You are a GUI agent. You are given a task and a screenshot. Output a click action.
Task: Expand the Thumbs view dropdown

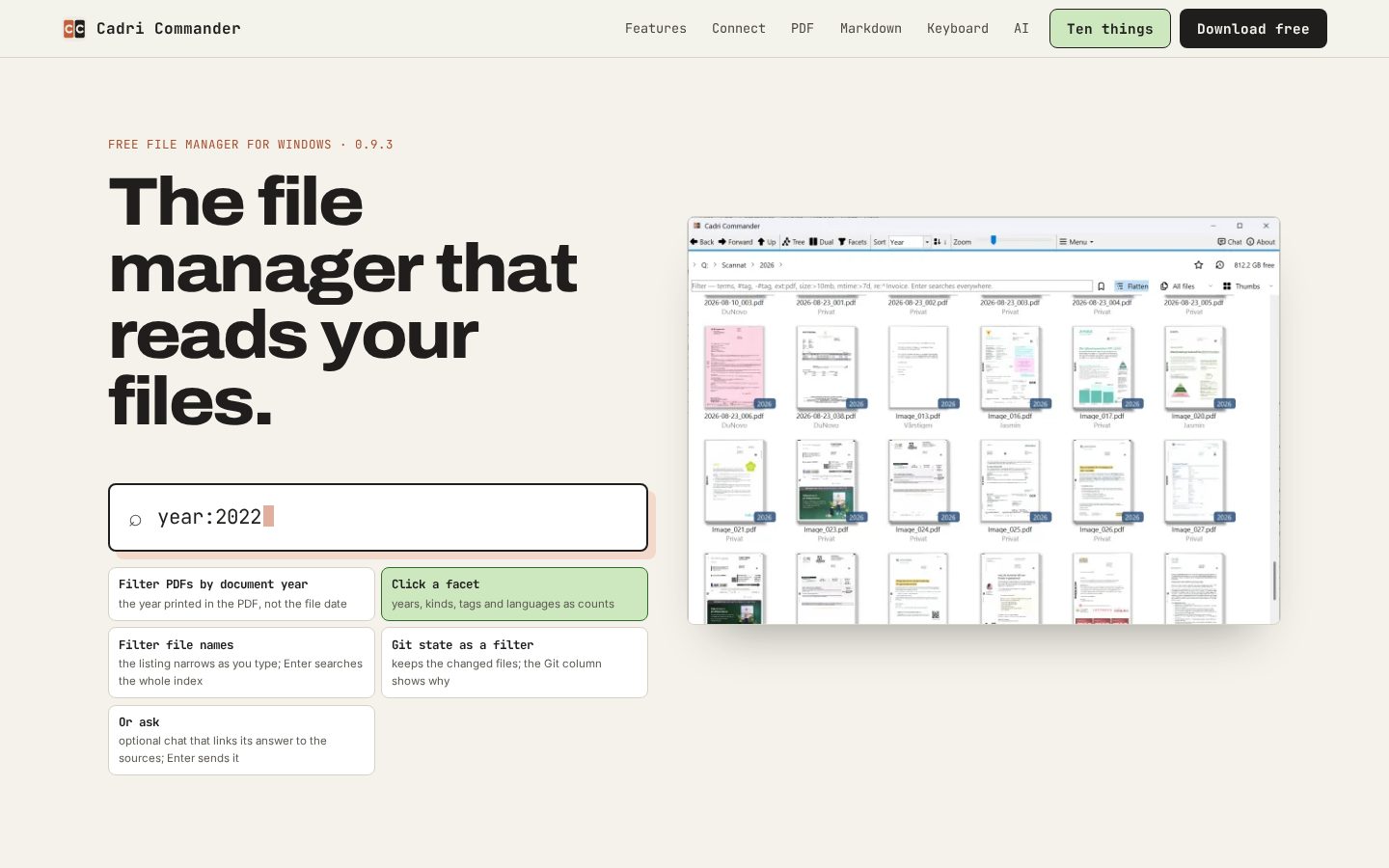coord(1248,286)
